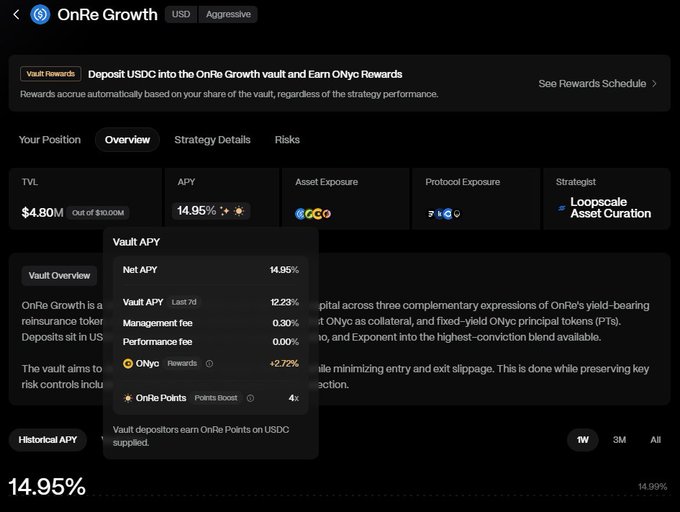Click the USD tag
Screen dimensions: 680x512
coord(181,14)
